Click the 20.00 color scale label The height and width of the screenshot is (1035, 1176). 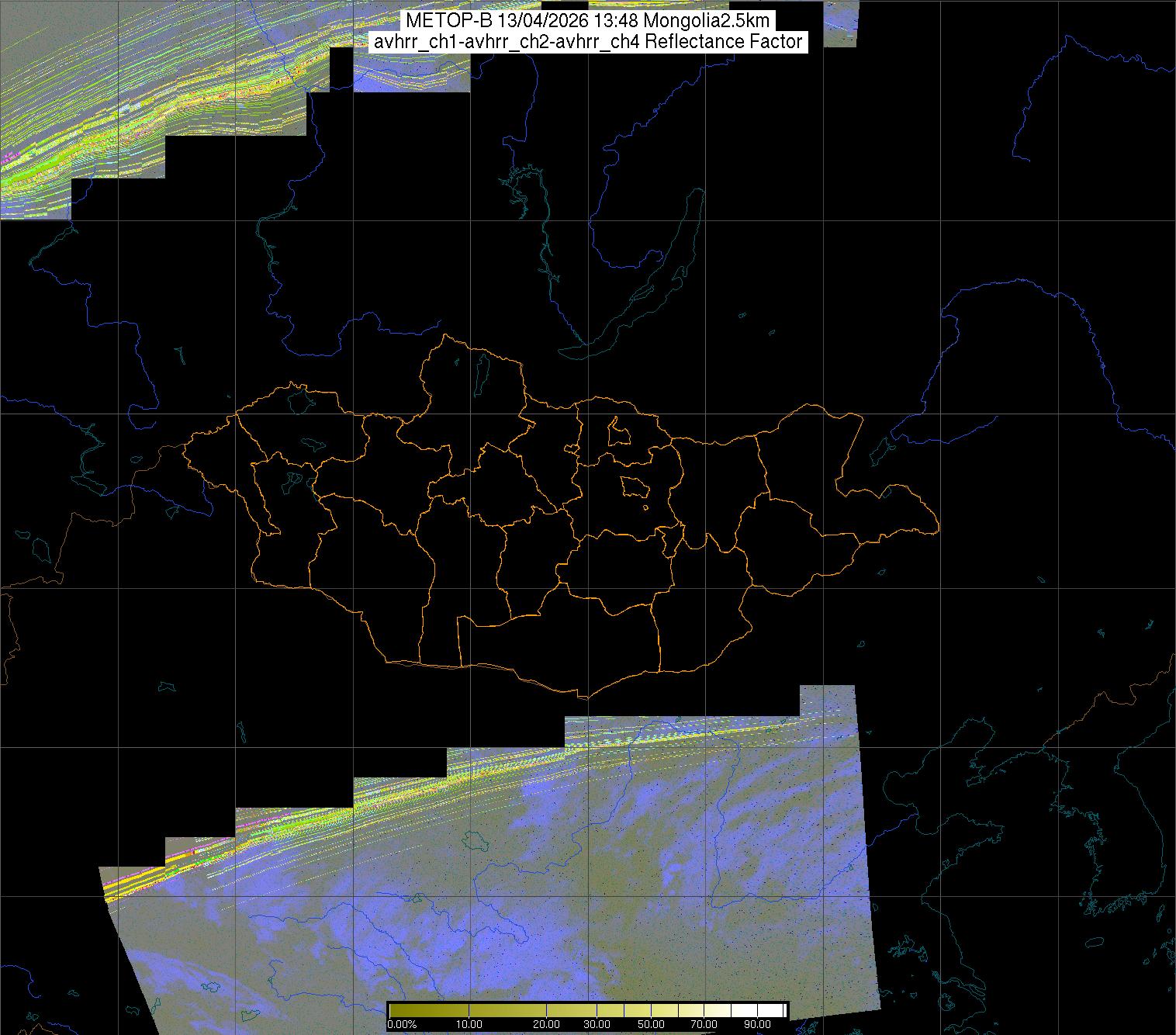pyautogui.click(x=548, y=1024)
